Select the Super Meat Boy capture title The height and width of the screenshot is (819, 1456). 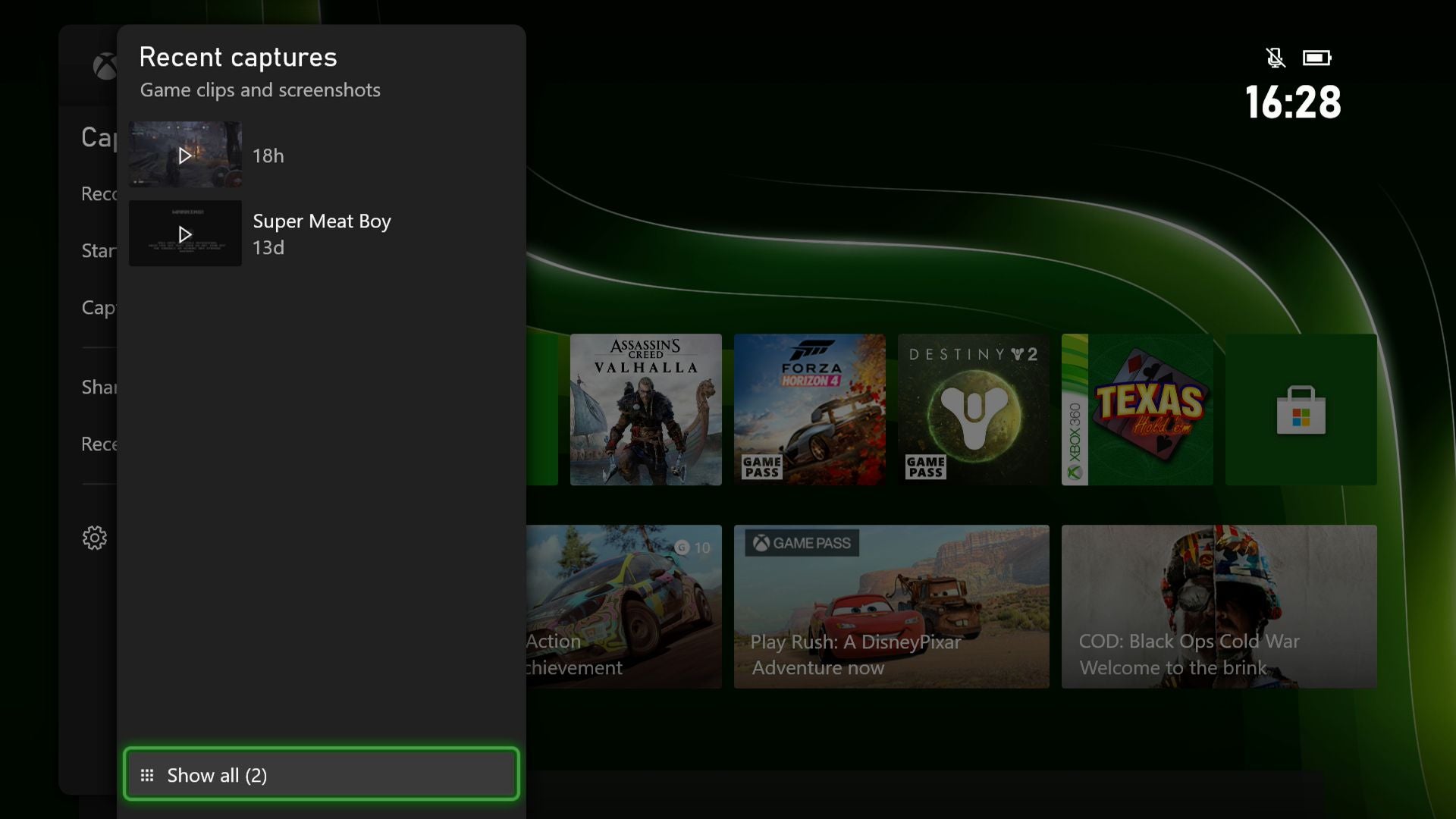pyautogui.click(x=322, y=221)
